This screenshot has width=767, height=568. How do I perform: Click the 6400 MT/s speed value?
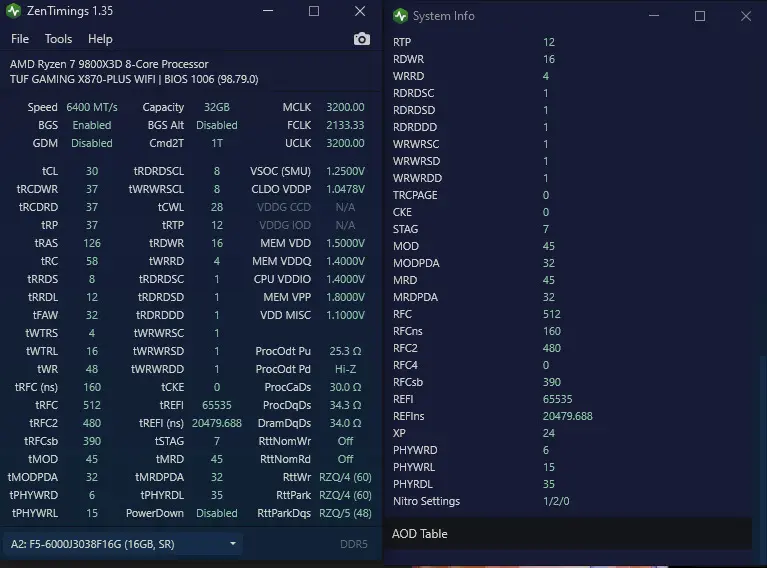point(92,107)
